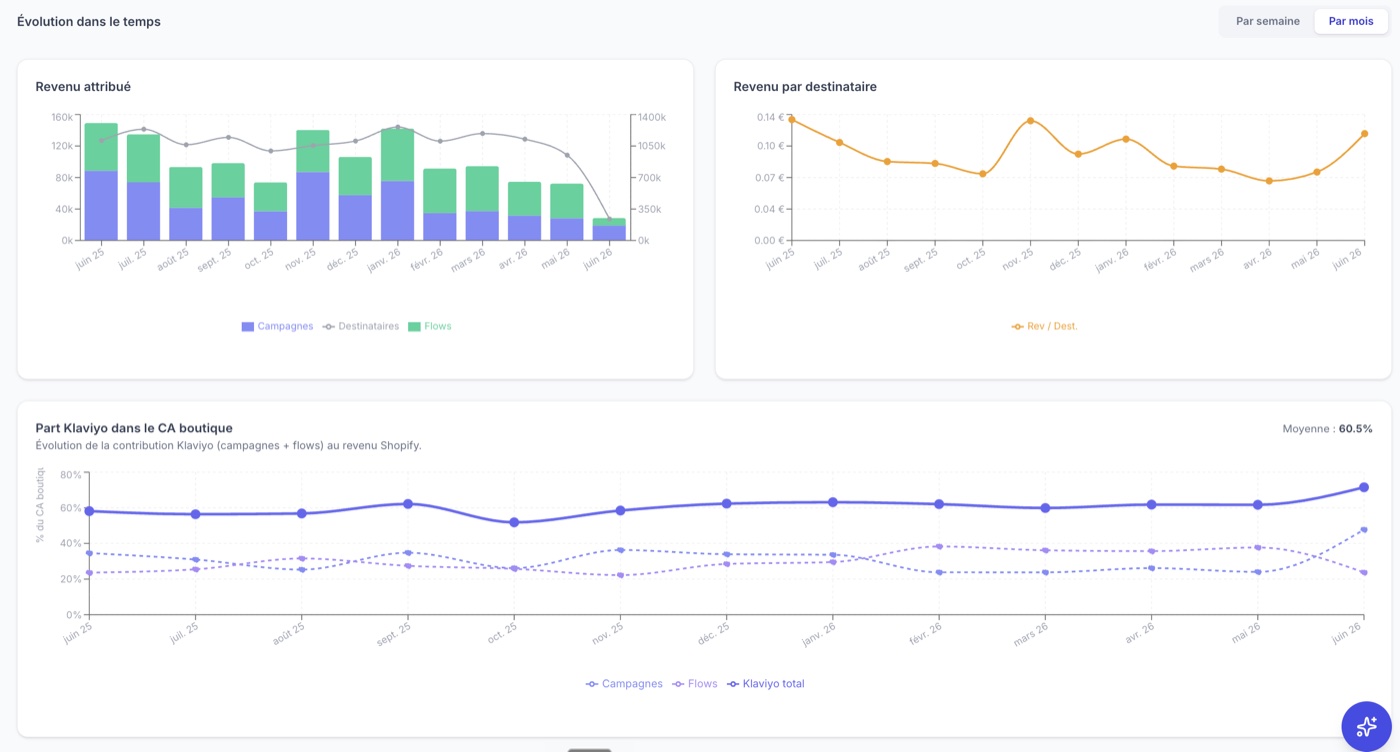Open the sparkle AI assistant button
The image size is (1400, 752).
click(1366, 726)
